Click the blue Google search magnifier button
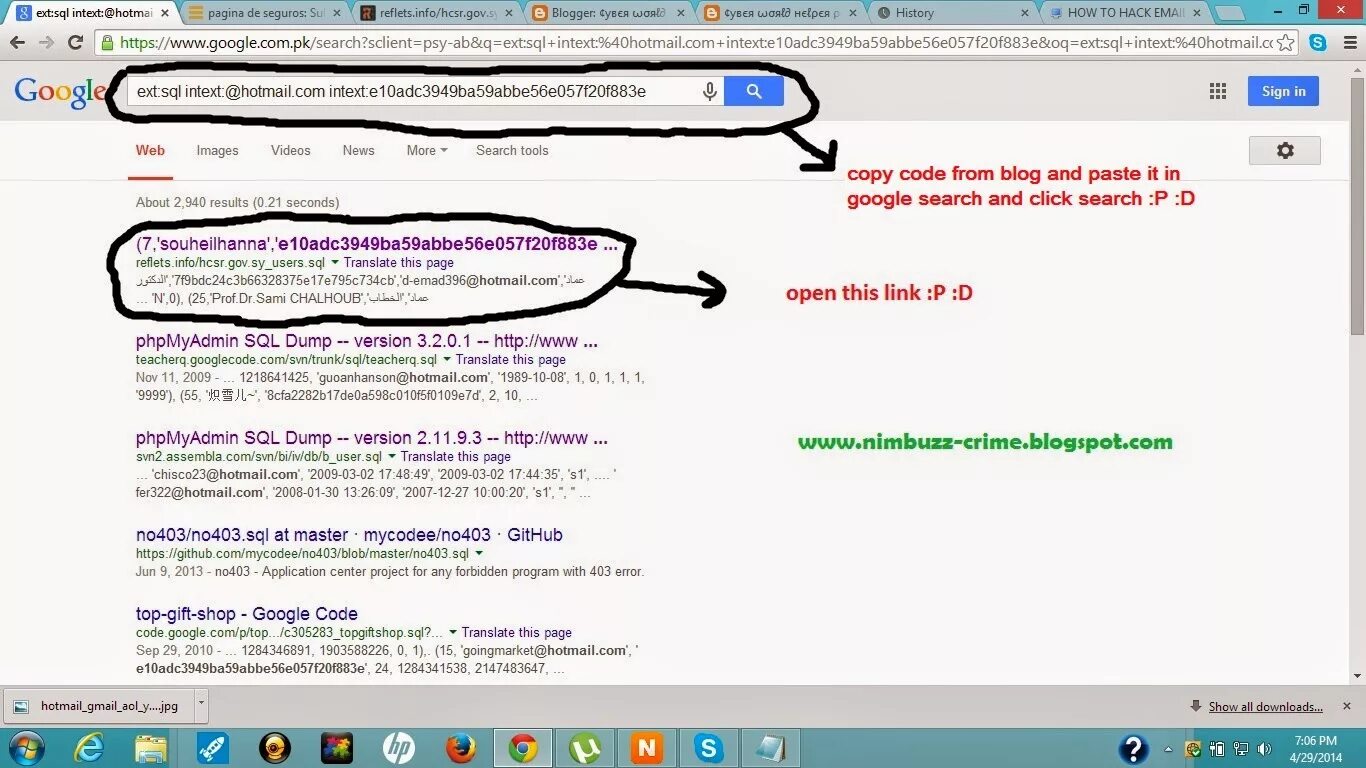This screenshot has height=768, width=1366. 754,91
